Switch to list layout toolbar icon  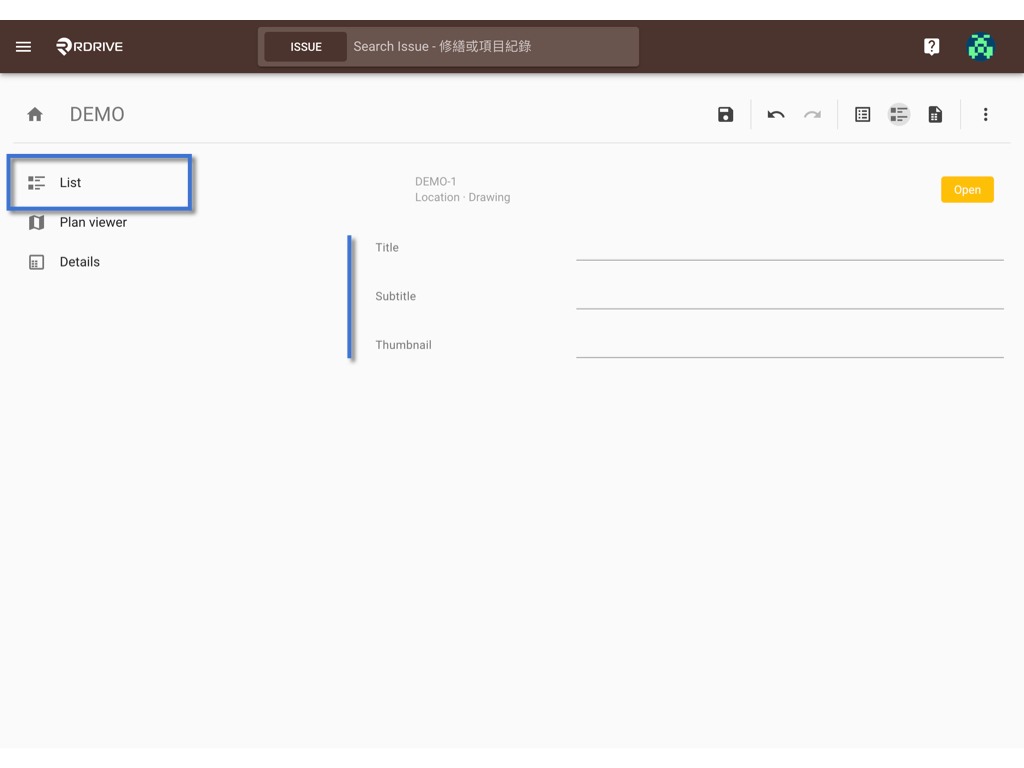899,115
